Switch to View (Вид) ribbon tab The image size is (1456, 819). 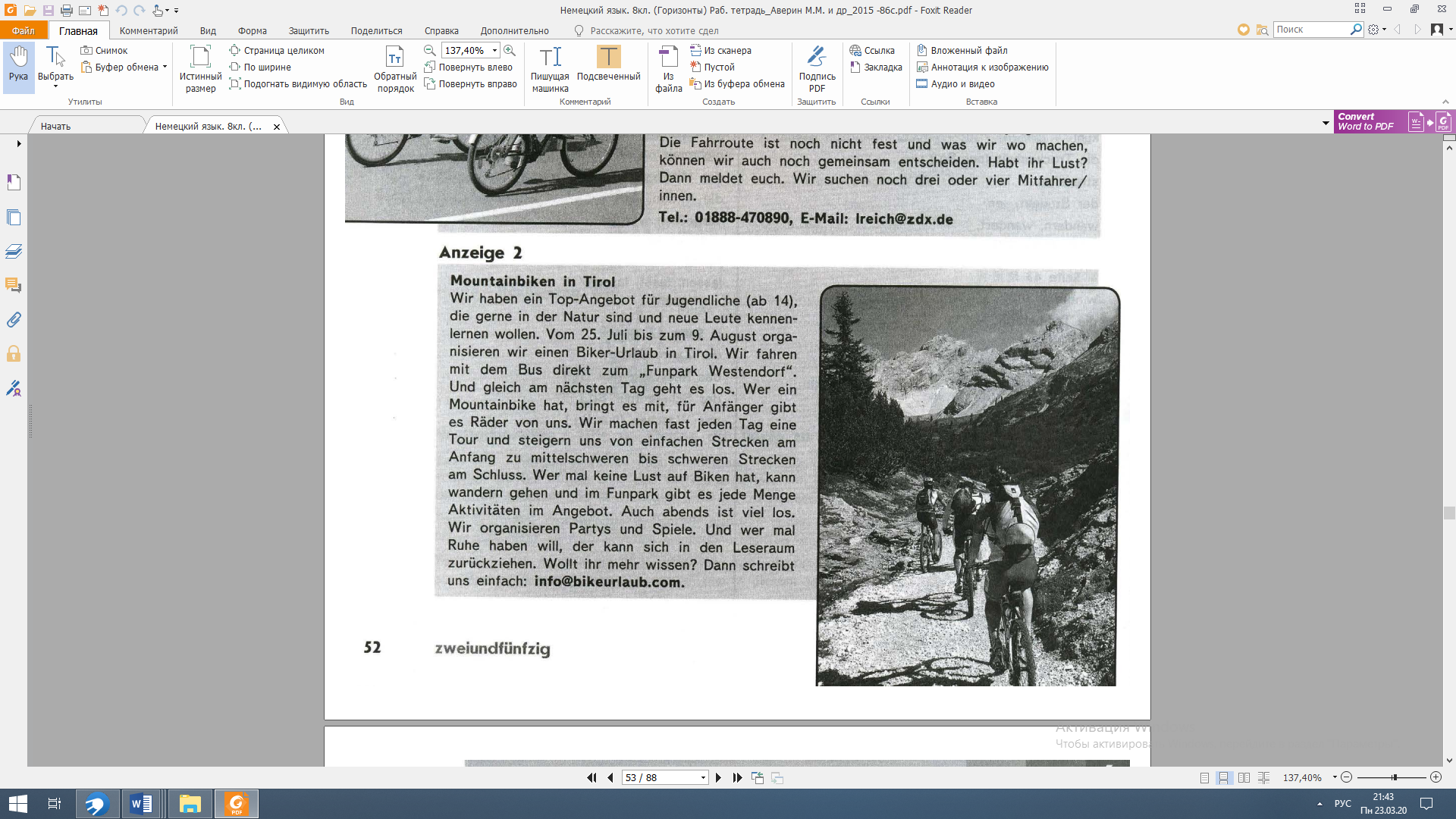coord(208,30)
